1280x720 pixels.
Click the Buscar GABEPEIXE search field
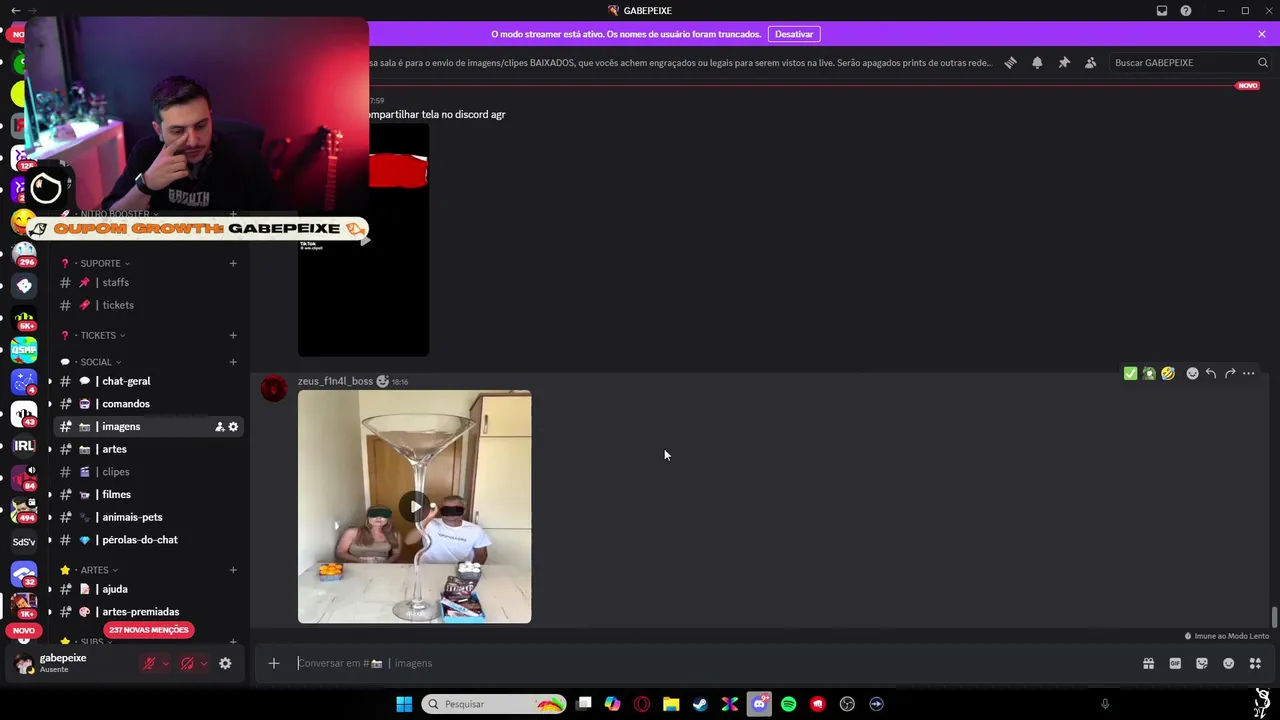tap(1189, 62)
